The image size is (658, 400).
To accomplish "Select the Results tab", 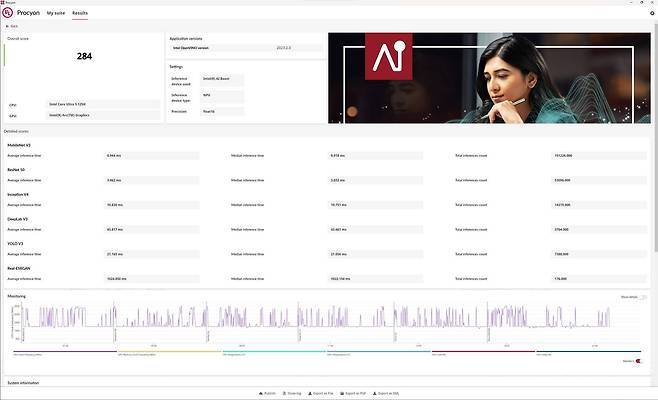I will 80,13.
